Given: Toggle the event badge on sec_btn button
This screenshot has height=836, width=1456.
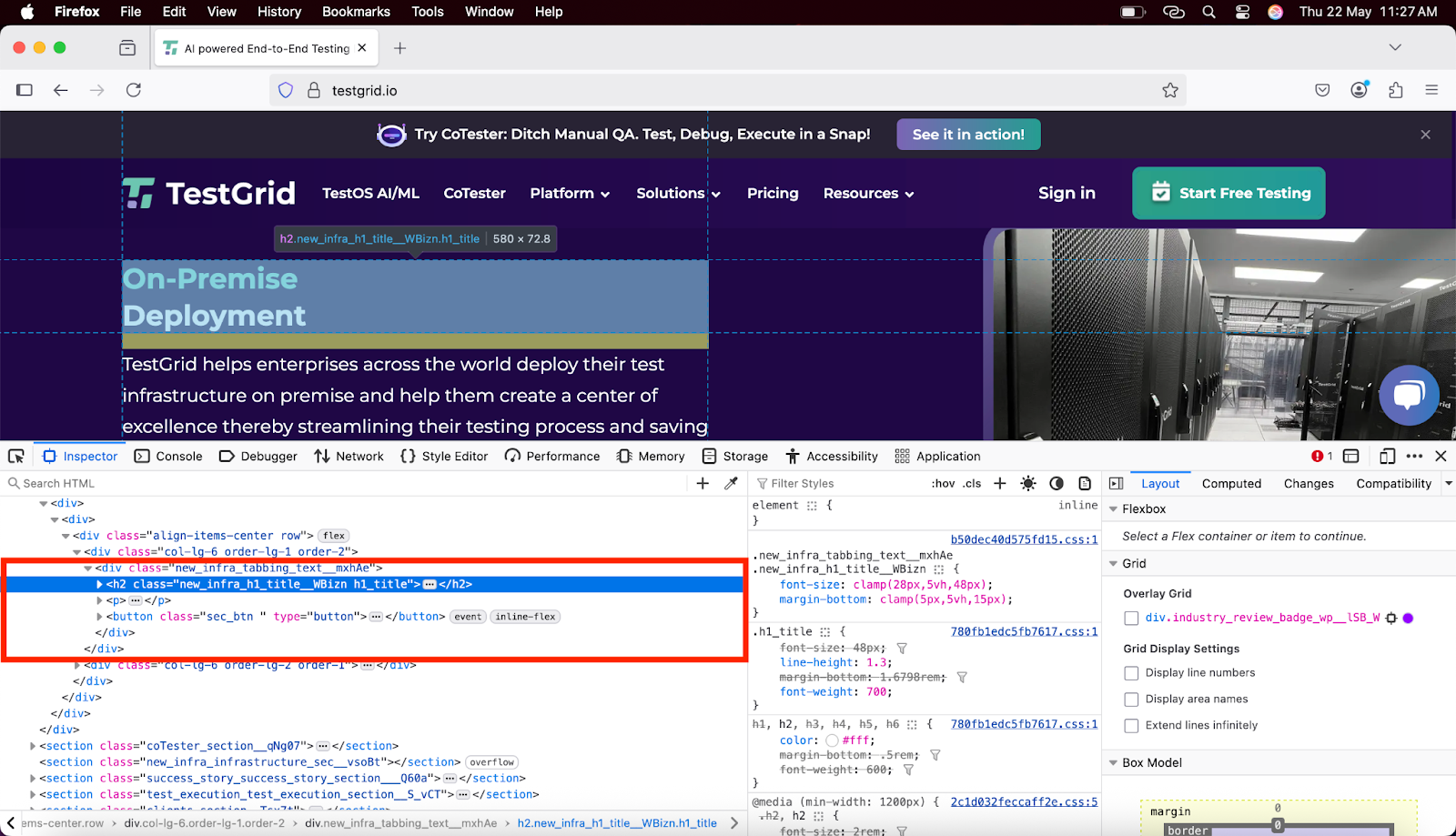Looking at the screenshot, I should [x=468, y=617].
